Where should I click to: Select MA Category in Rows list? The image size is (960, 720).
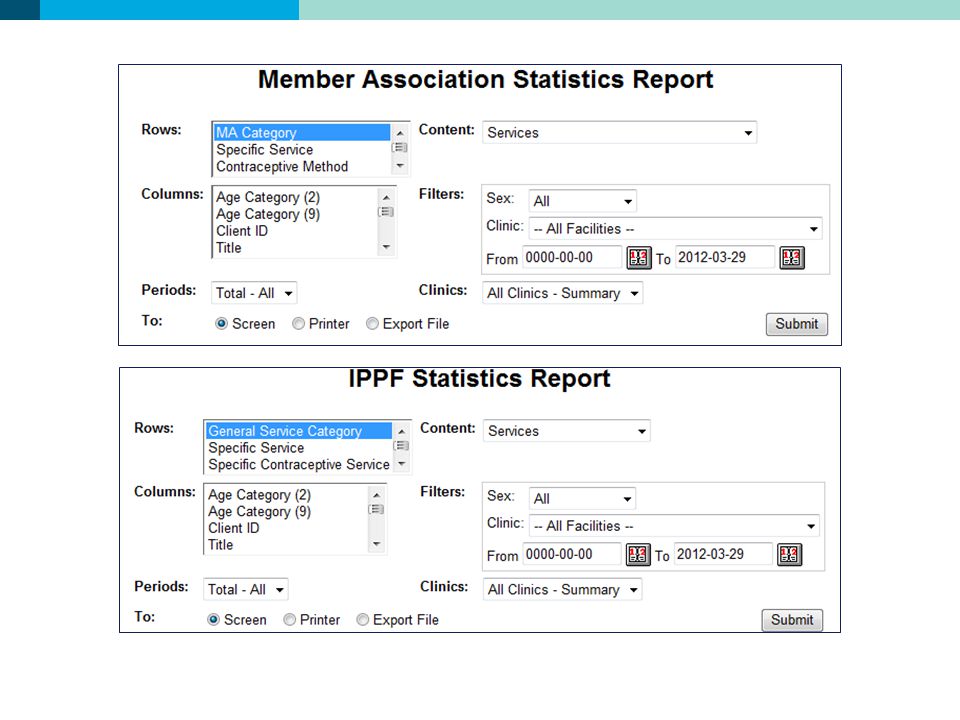(302, 133)
